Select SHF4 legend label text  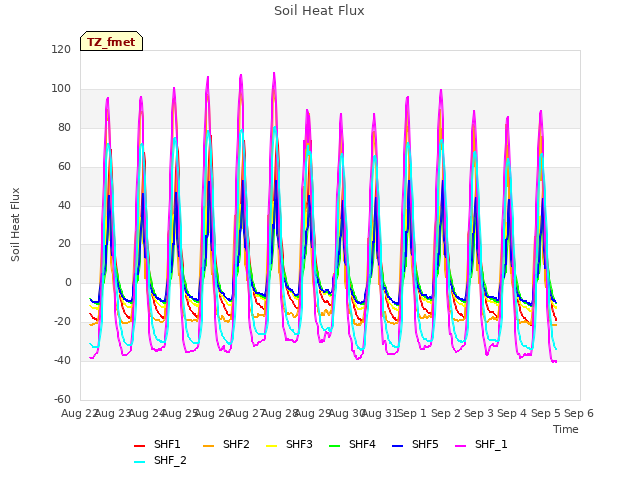click(x=362, y=444)
